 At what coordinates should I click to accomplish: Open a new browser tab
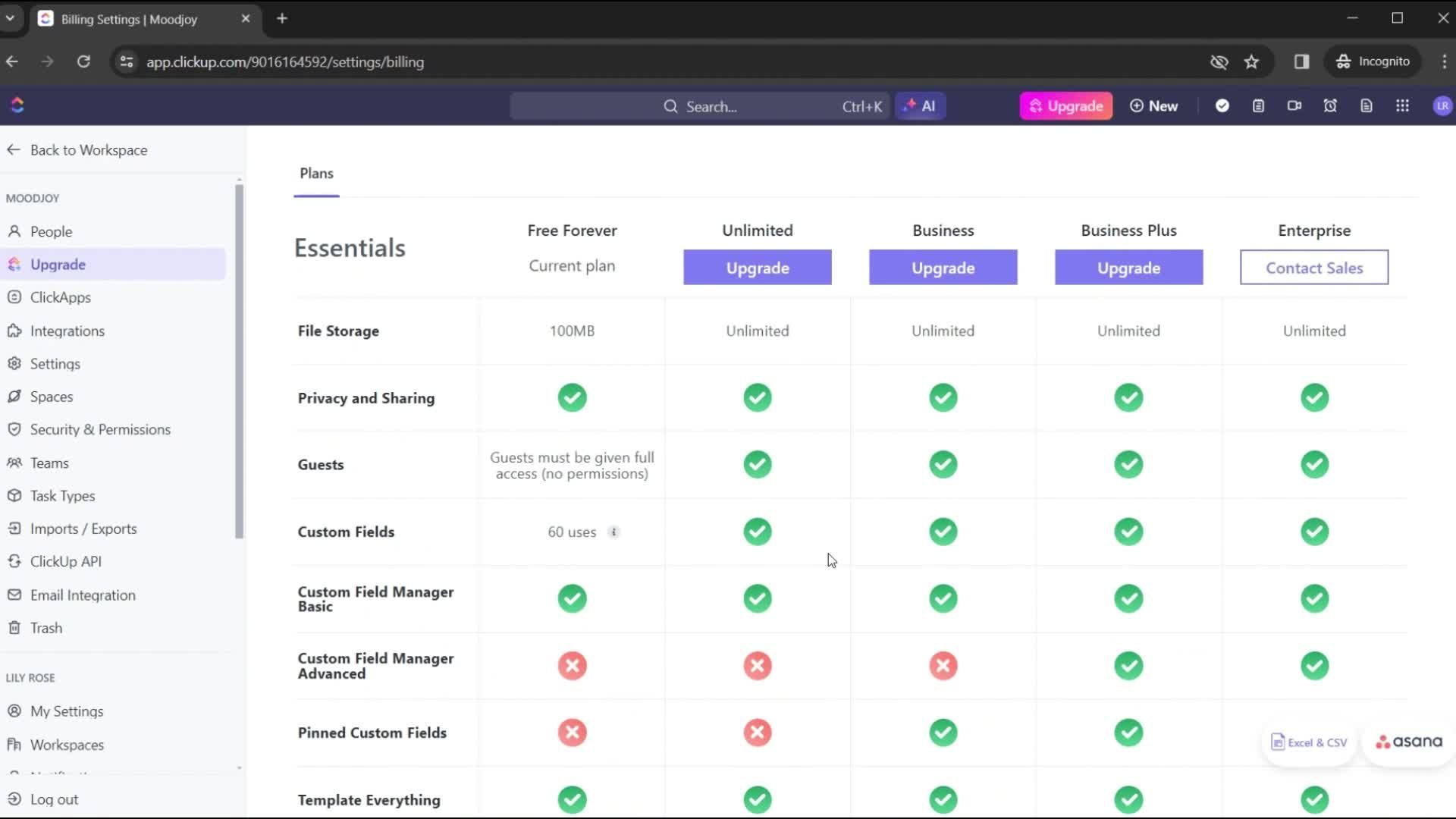click(282, 18)
